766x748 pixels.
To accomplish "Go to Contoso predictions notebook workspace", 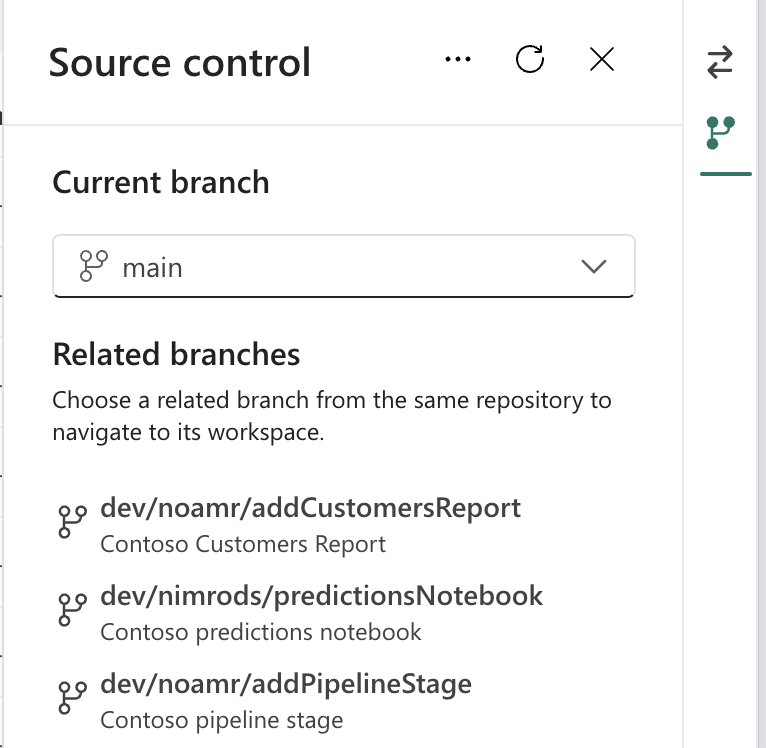I will (260, 632).
